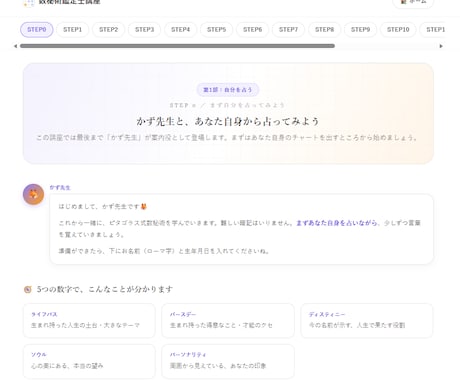
Task: Click heading かず先生と、あなた自身から占ってみよう
Action: click(x=228, y=121)
